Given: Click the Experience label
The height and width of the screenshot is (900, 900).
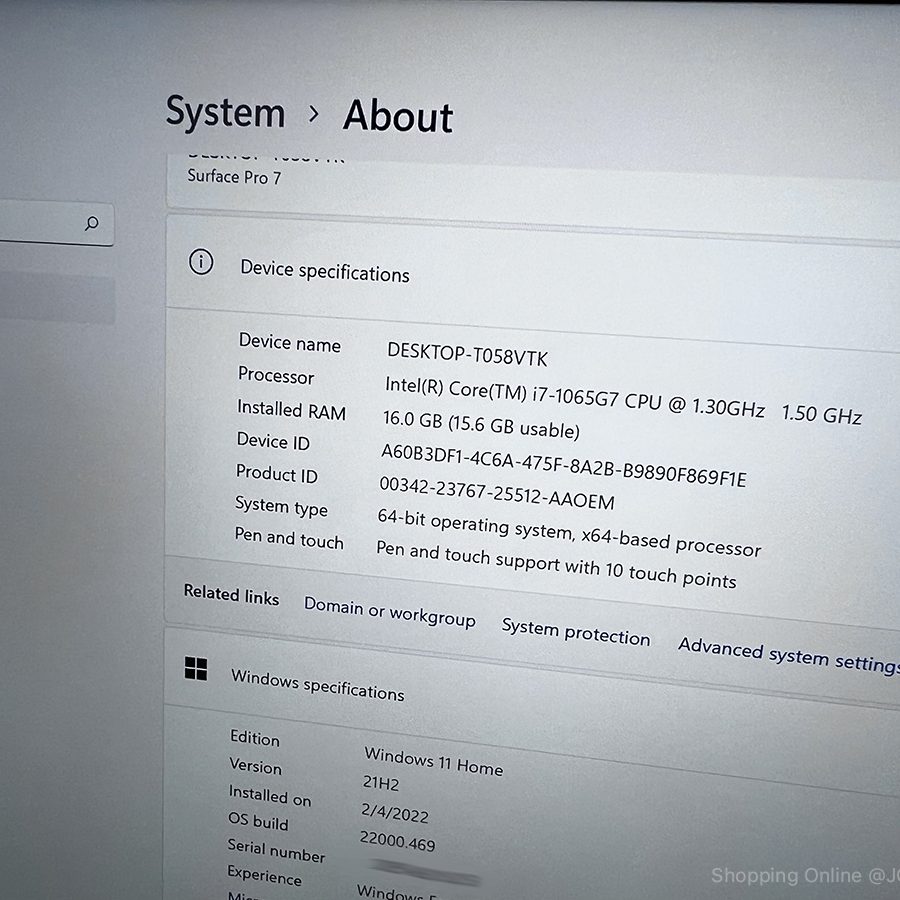Looking at the screenshot, I should [x=264, y=875].
